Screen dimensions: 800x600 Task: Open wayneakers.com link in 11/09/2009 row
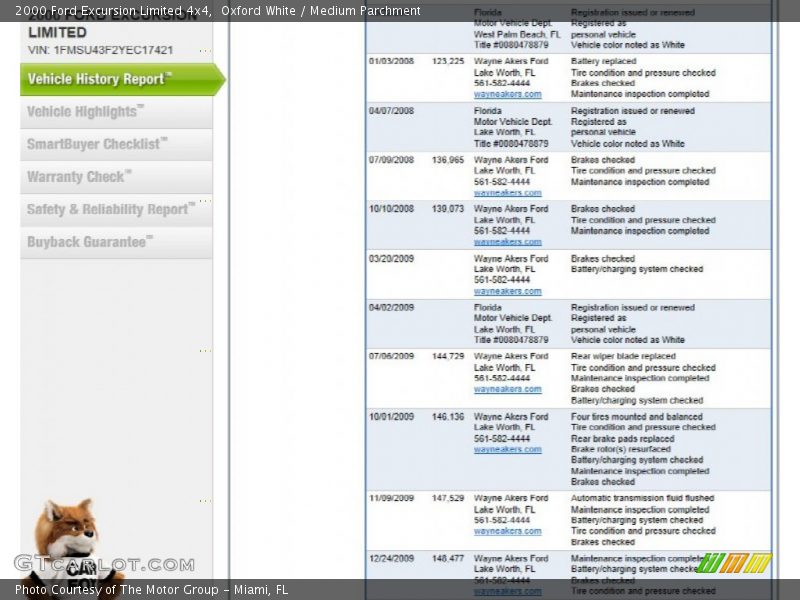coord(508,531)
